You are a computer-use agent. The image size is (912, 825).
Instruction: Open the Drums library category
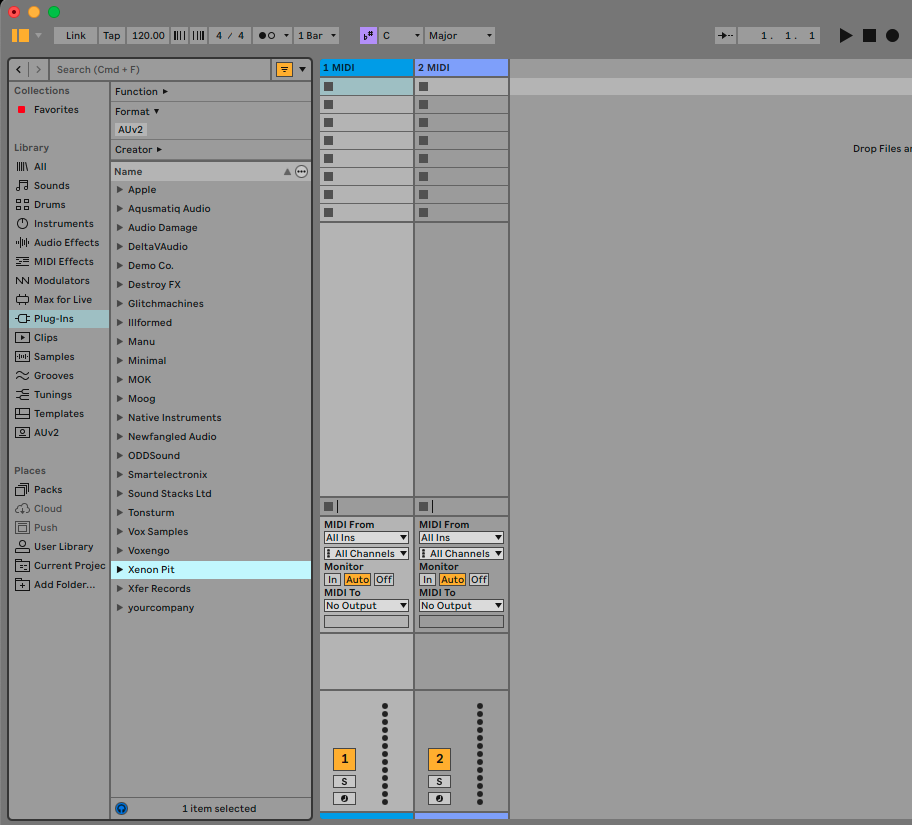tap(49, 205)
